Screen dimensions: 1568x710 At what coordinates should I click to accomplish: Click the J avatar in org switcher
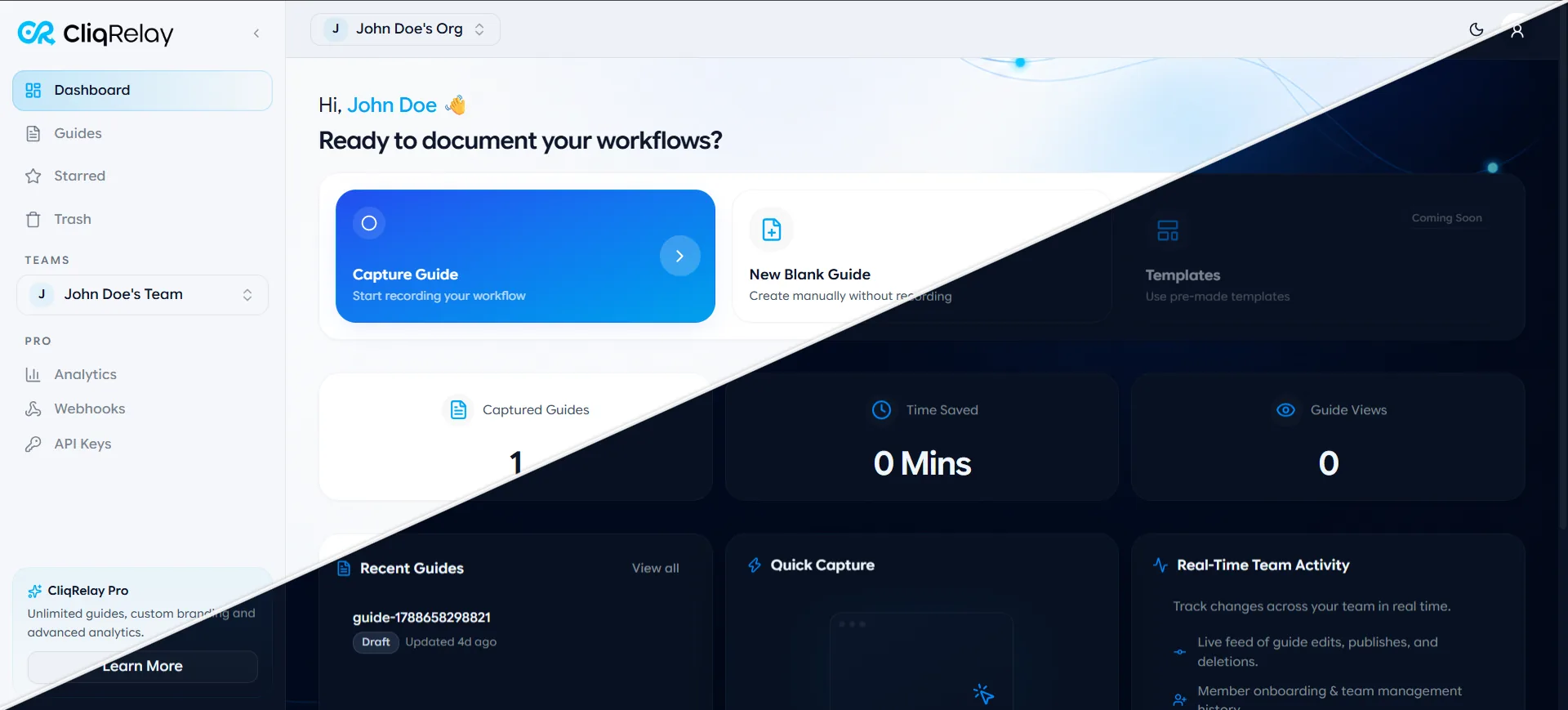pyautogui.click(x=336, y=29)
